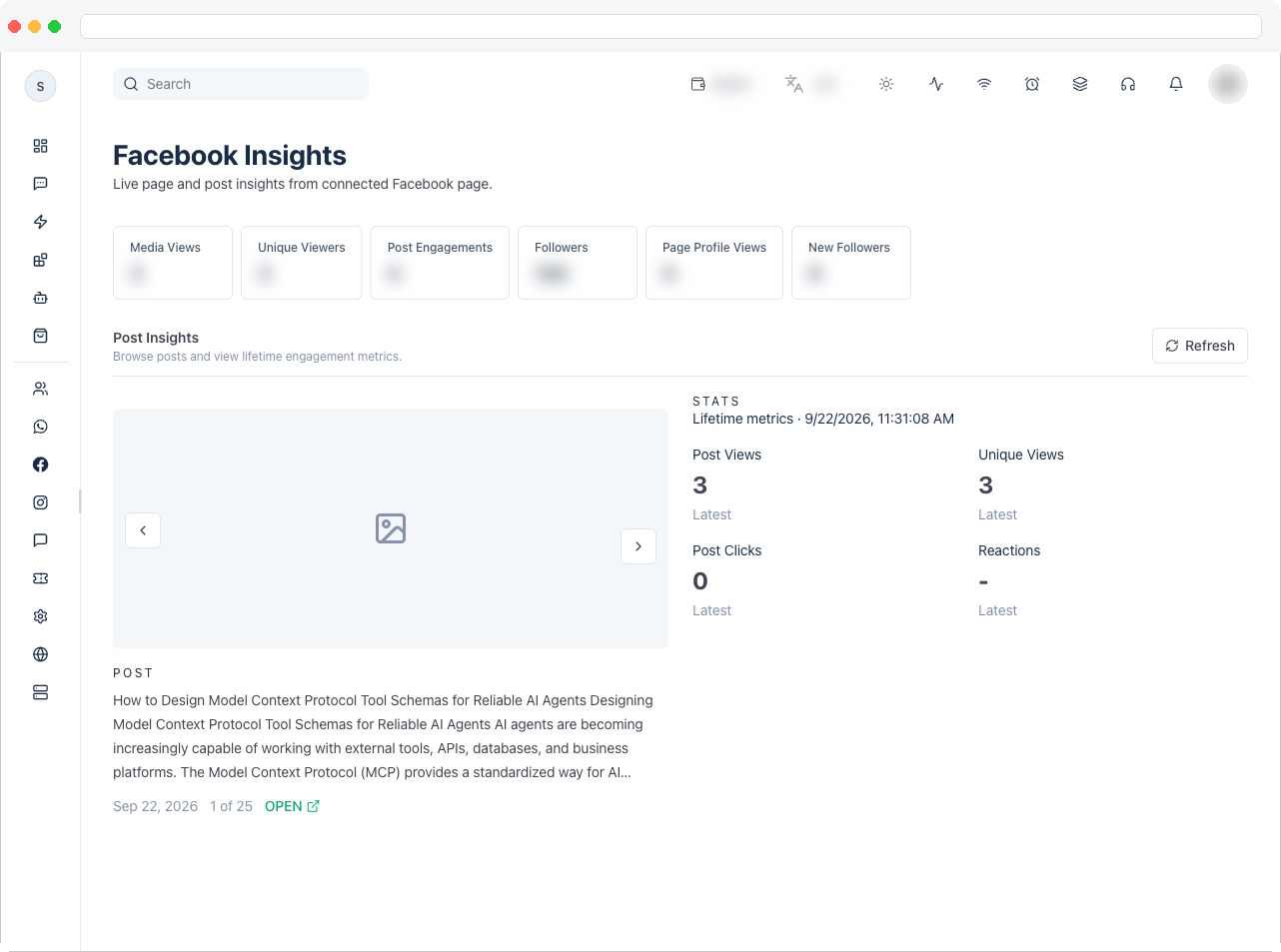Open the server stack icon in sidebar

point(40,692)
